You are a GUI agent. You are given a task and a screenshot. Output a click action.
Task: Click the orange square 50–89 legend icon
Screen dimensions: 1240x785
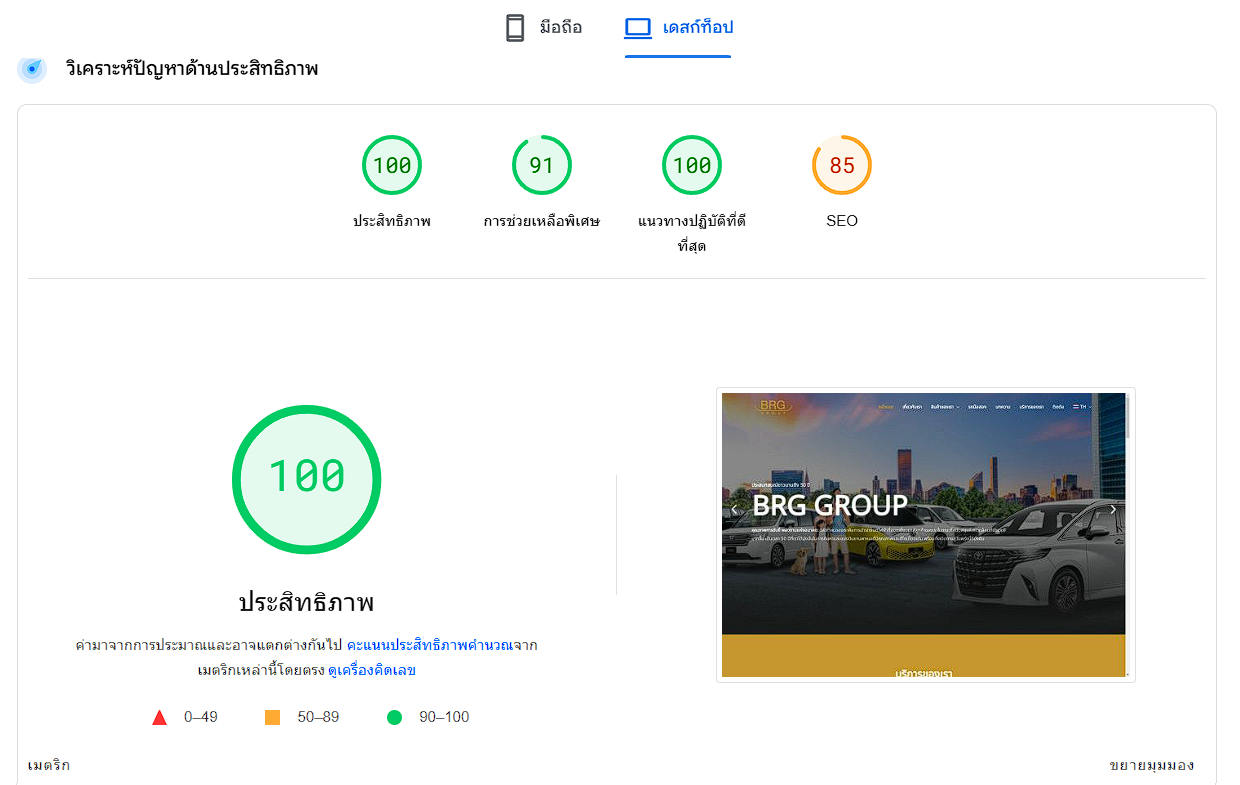coord(272,717)
